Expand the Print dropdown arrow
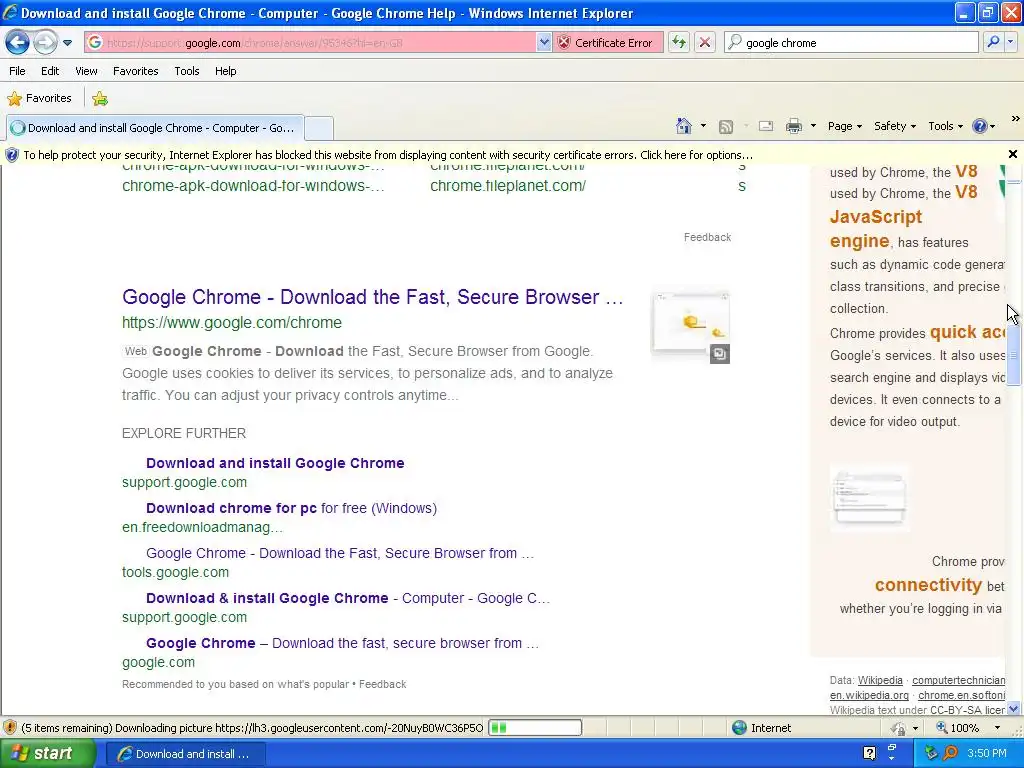 pyautogui.click(x=813, y=126)
